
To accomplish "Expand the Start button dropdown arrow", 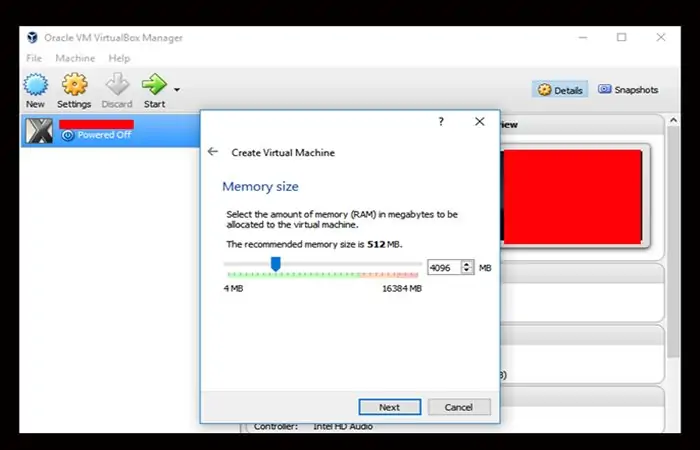I will tap(177, 90).
